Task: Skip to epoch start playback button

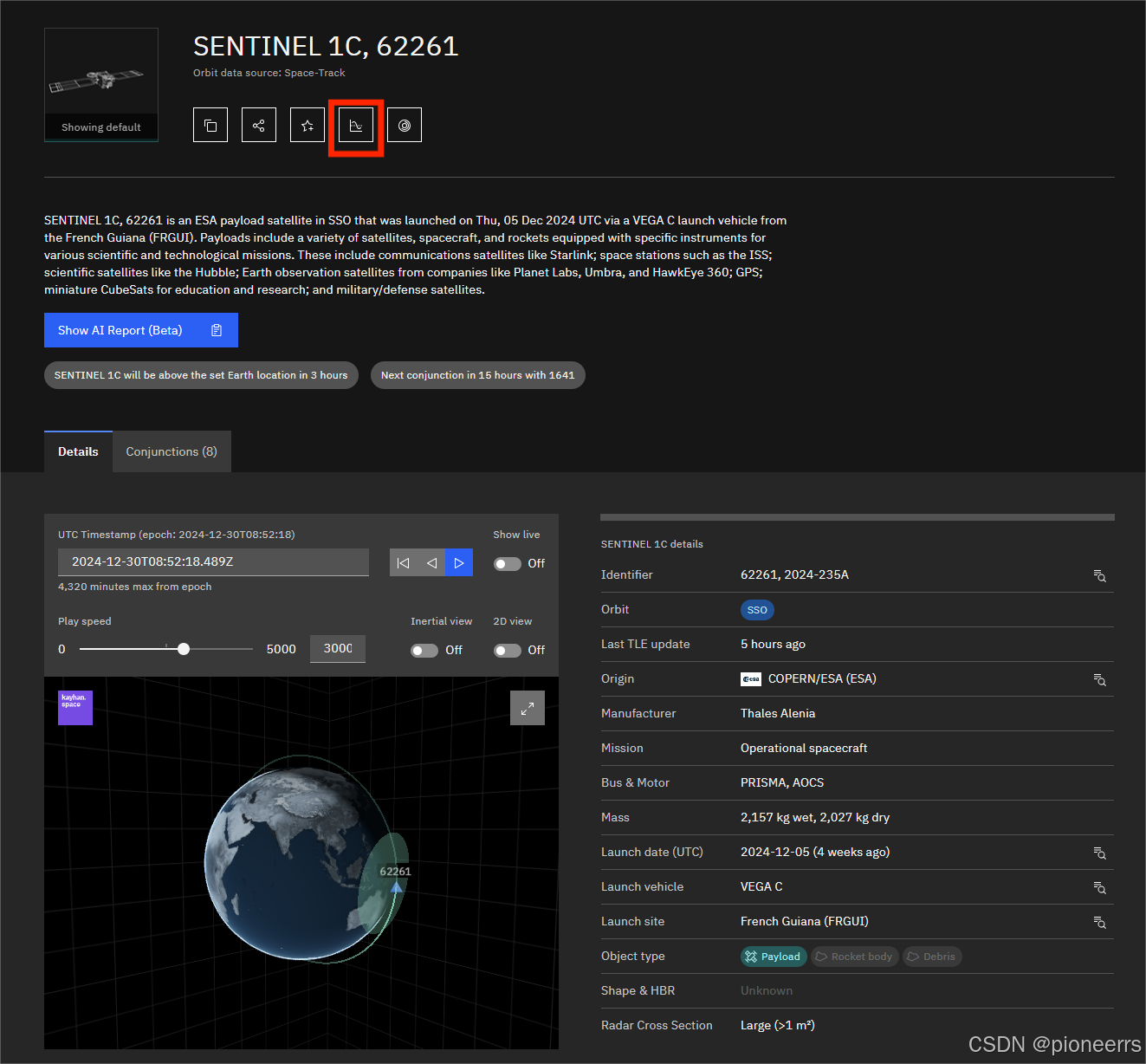Action: pos(404,562)
